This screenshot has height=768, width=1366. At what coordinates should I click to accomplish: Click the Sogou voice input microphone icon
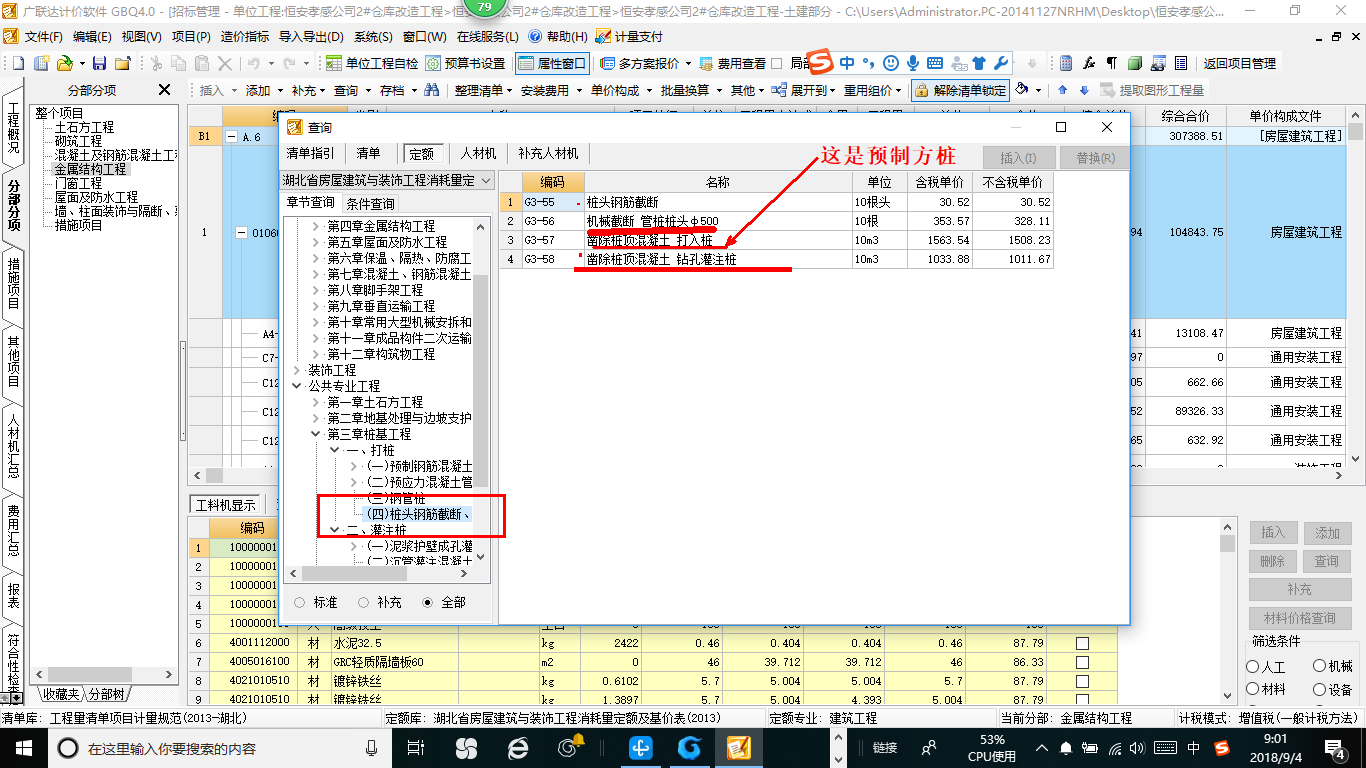[x=913, y=63]
